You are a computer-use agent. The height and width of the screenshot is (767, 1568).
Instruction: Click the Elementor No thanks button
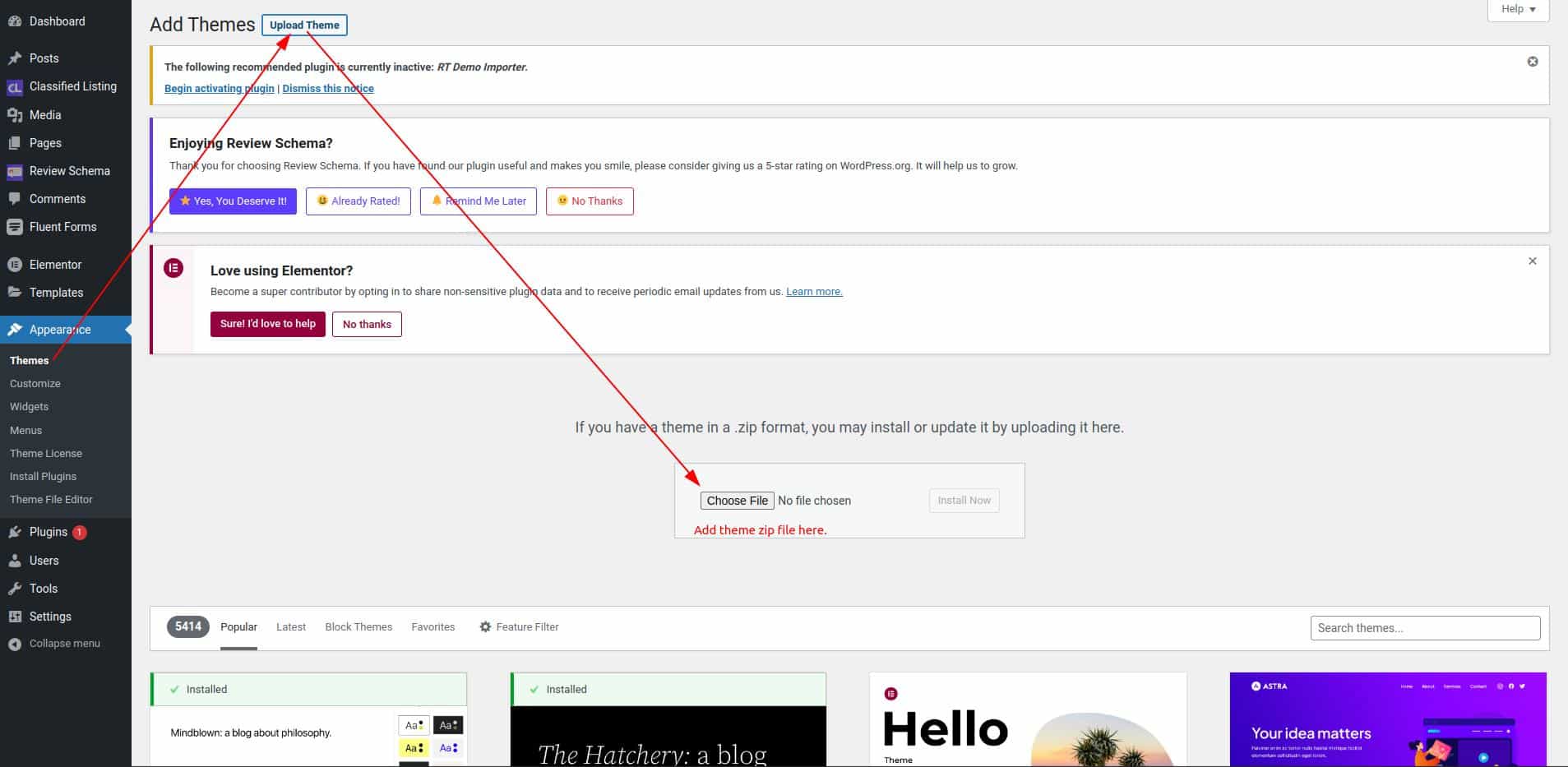point(367,325)
